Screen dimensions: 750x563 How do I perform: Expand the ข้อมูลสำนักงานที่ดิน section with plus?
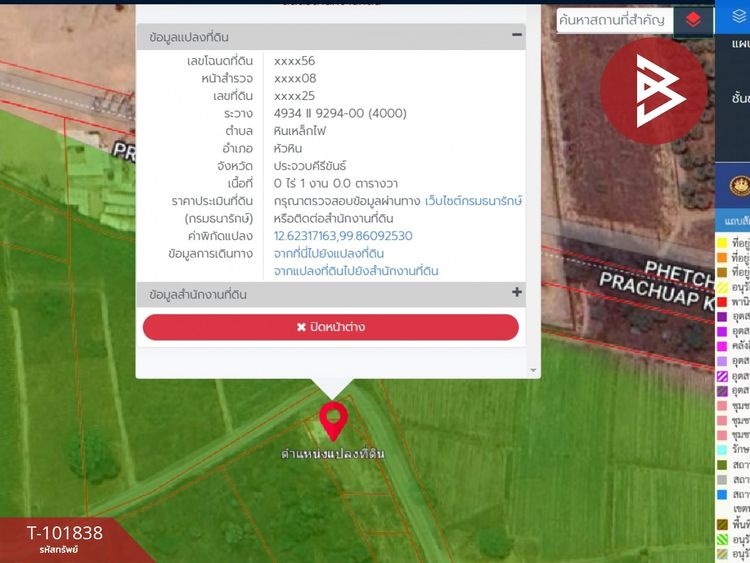click(x=517, y=293)
